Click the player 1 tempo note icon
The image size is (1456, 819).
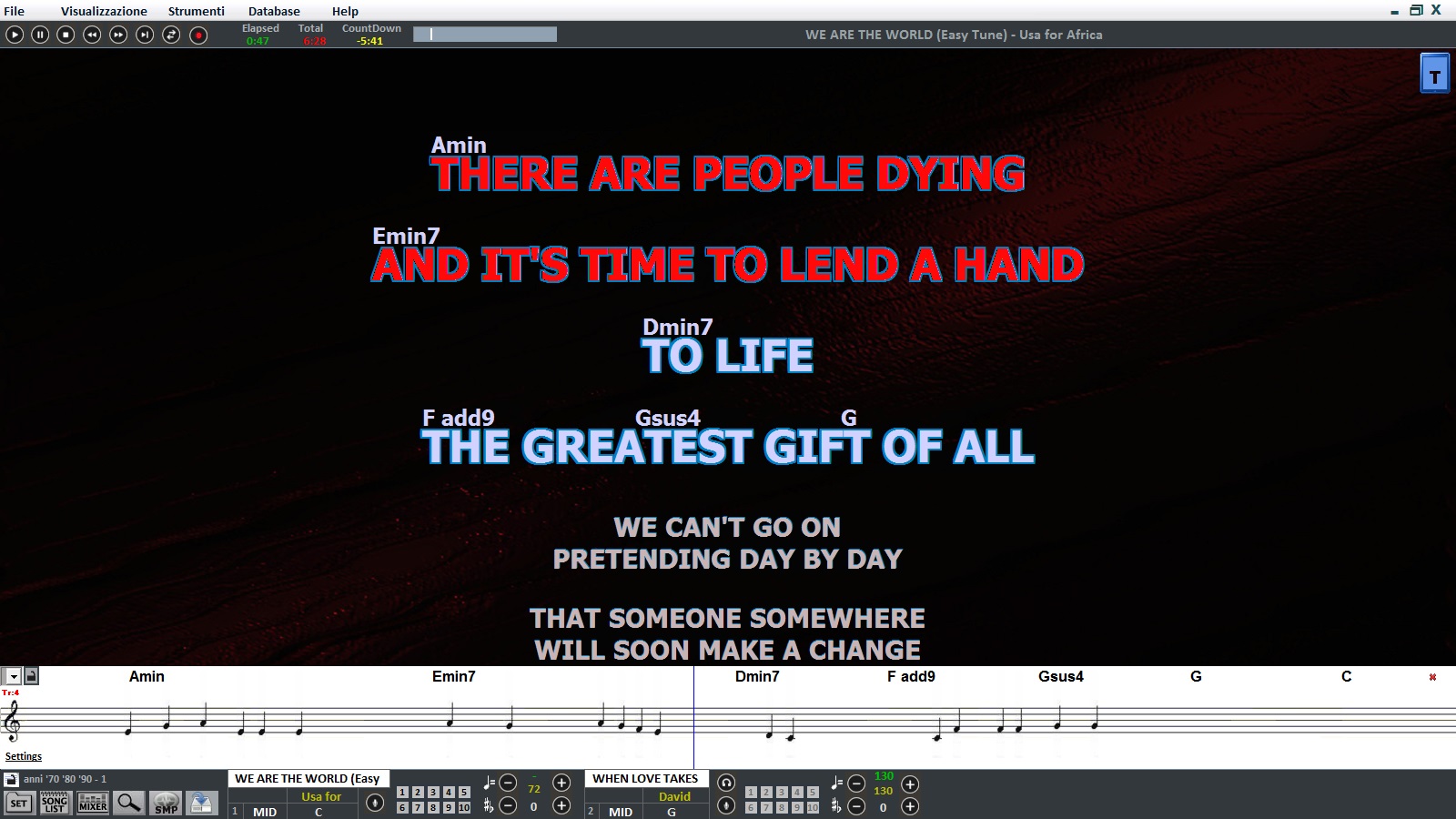pyautogui.click(x=490, y=783)
